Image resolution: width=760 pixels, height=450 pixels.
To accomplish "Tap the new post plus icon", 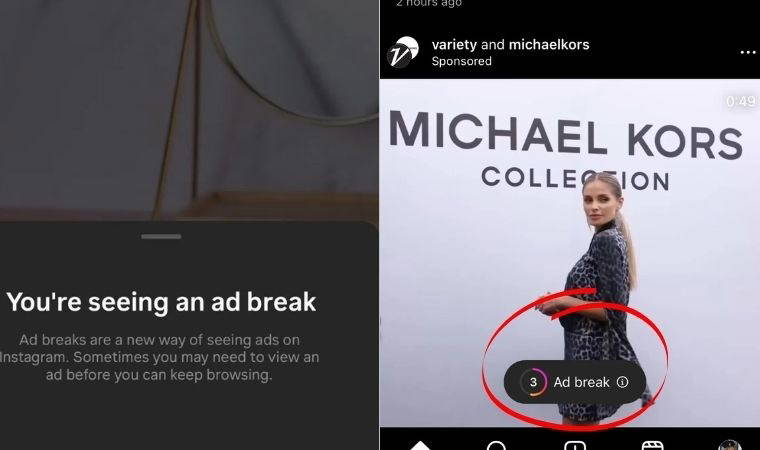I will point(575,446).
